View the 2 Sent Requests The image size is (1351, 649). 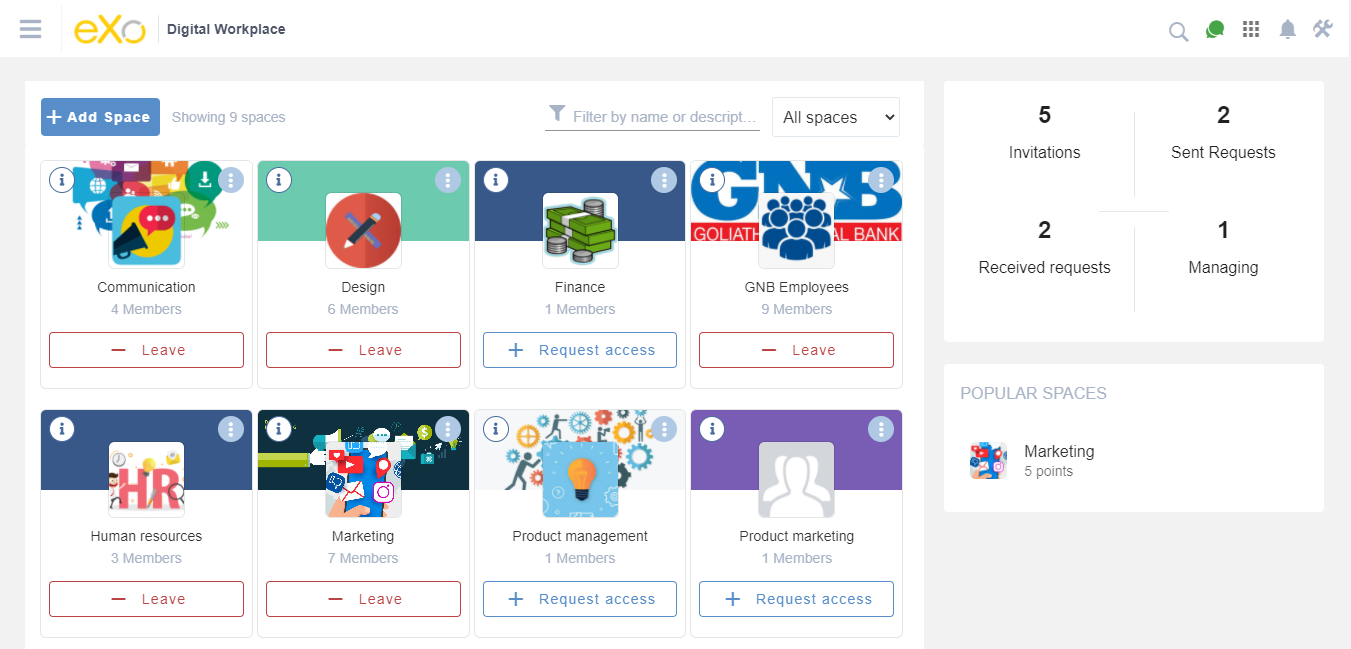point(1222,133)
